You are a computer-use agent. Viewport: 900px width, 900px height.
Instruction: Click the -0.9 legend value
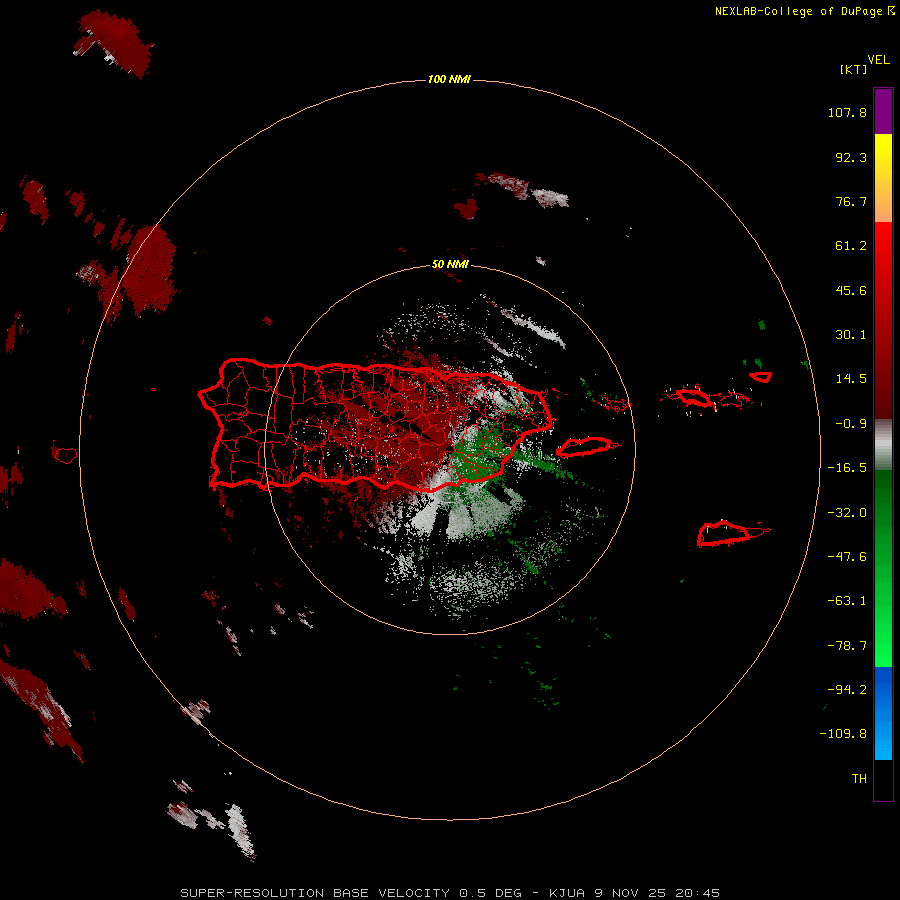[851, 424]
